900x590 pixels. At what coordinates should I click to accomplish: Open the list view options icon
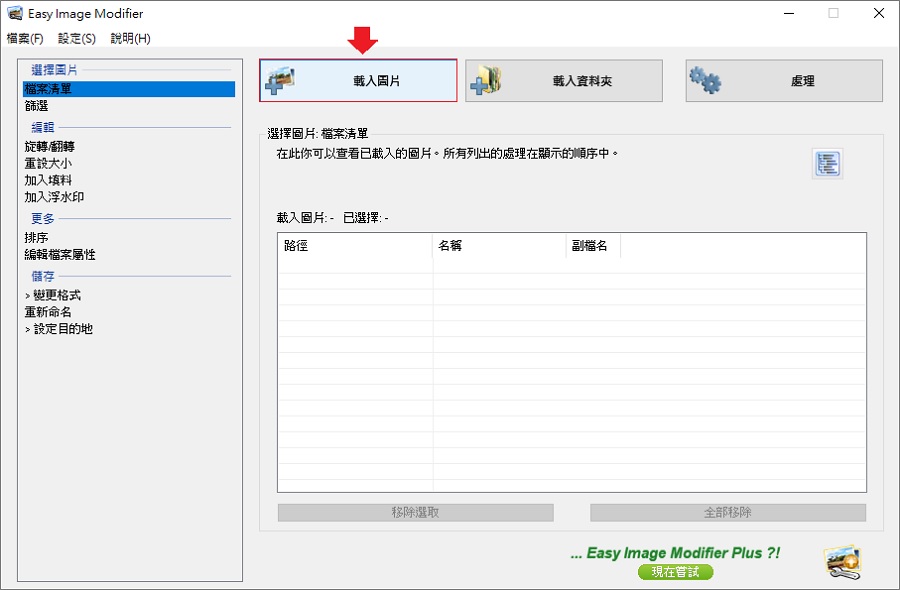coord(827,164)
